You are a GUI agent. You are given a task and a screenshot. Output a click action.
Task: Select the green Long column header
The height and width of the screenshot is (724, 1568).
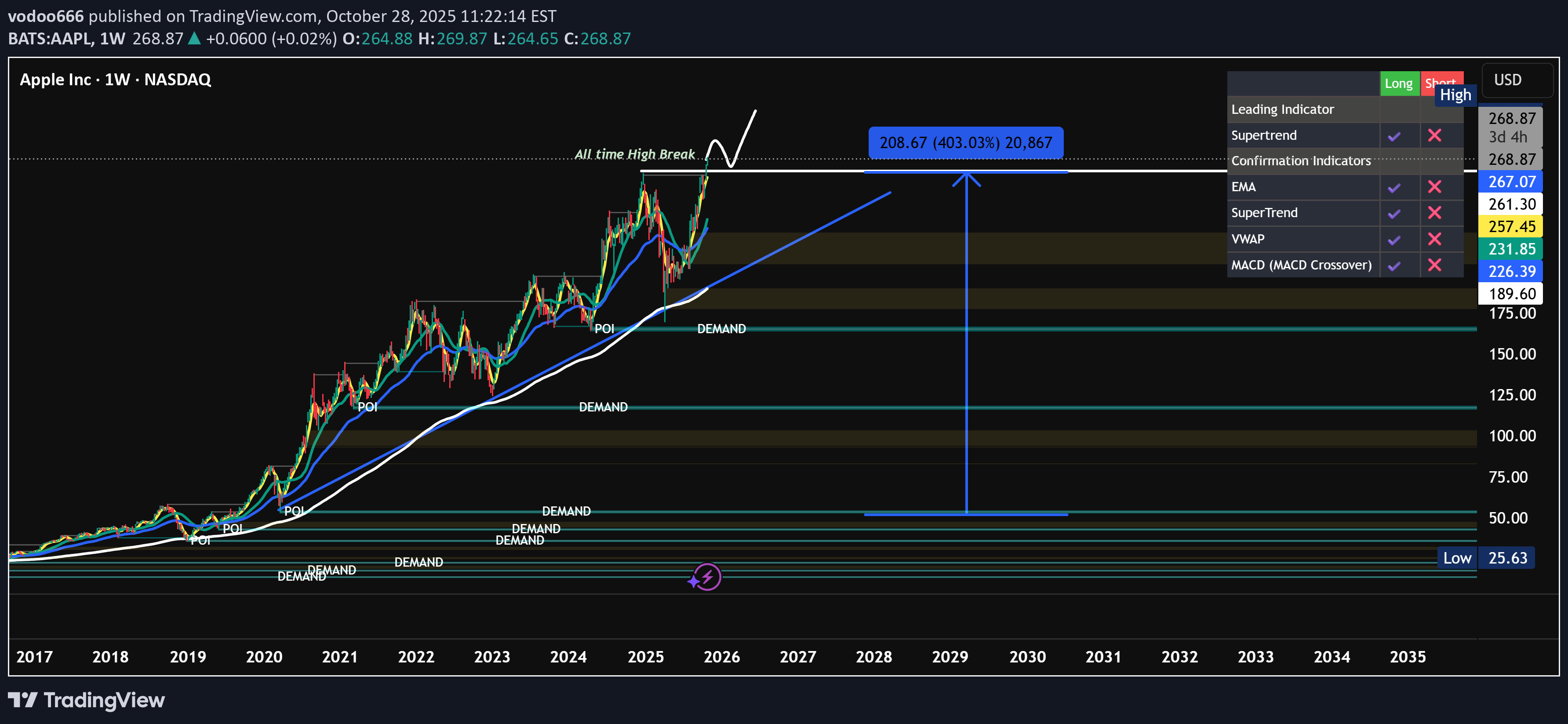(x=1398, y=84)
